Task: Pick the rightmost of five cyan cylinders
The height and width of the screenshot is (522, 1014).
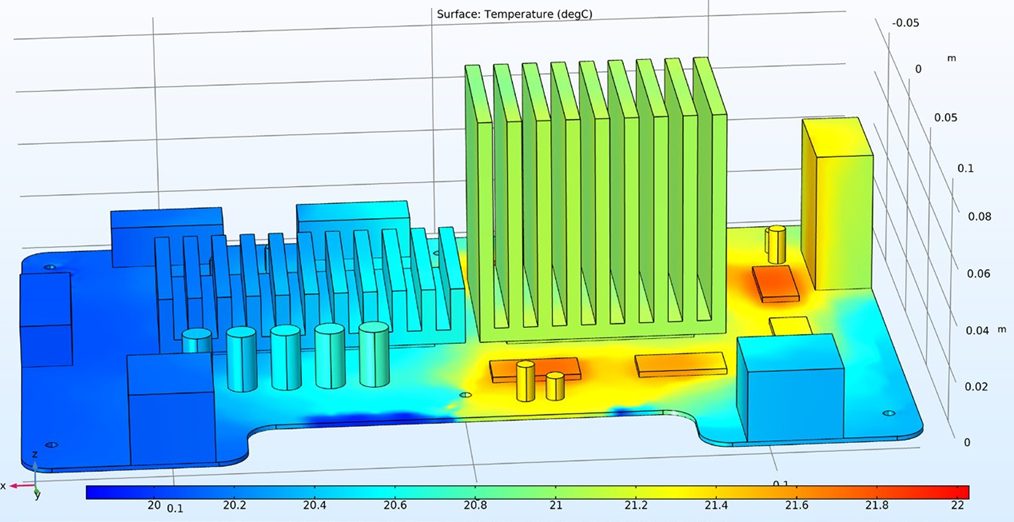Action: (x=373, y=355)
